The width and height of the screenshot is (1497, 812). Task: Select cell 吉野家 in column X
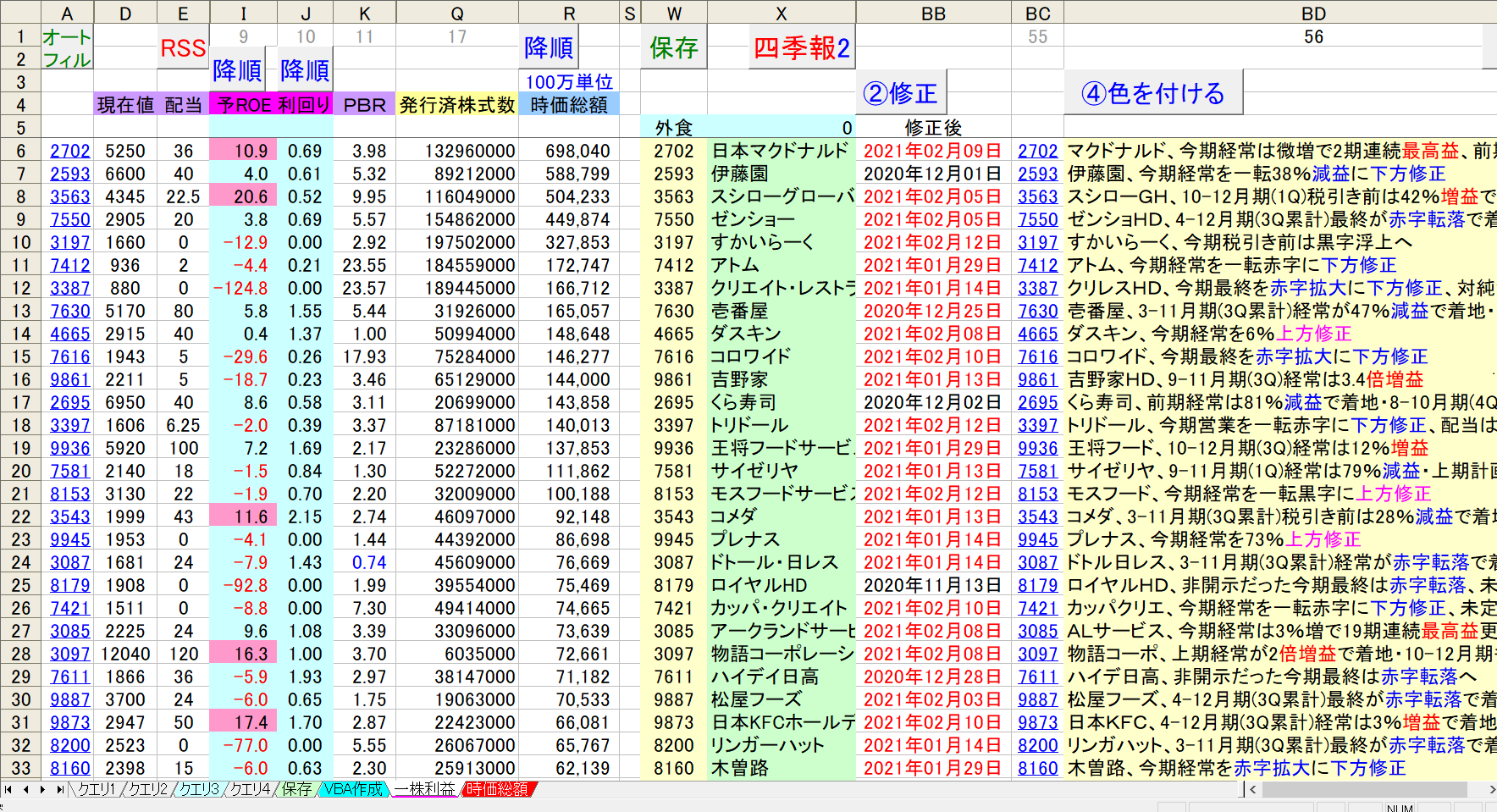(x=781, y=379)
